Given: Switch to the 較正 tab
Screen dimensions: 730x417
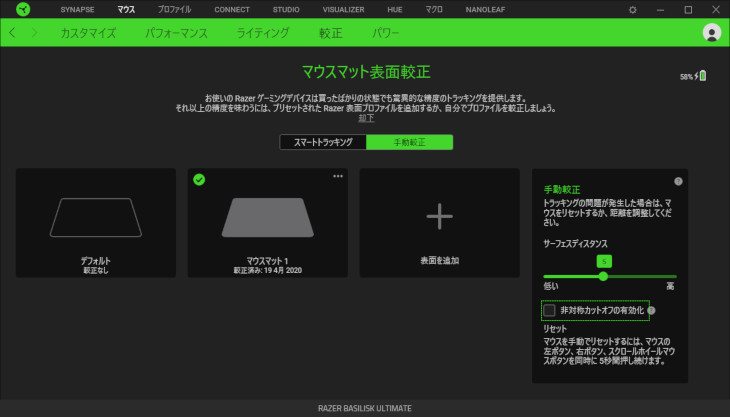Looking at the screenshot, I should pyautogui.click(x=331, y=33).
